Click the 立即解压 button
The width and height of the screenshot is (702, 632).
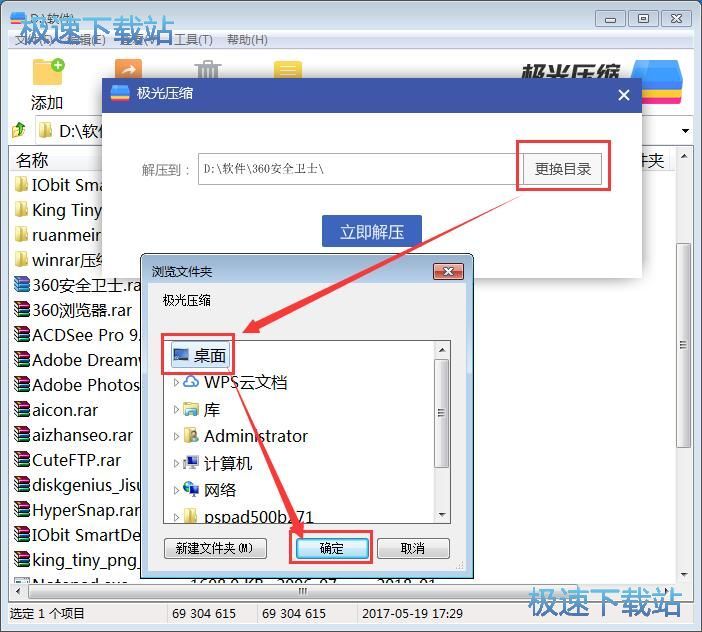(x=372, y=231)
